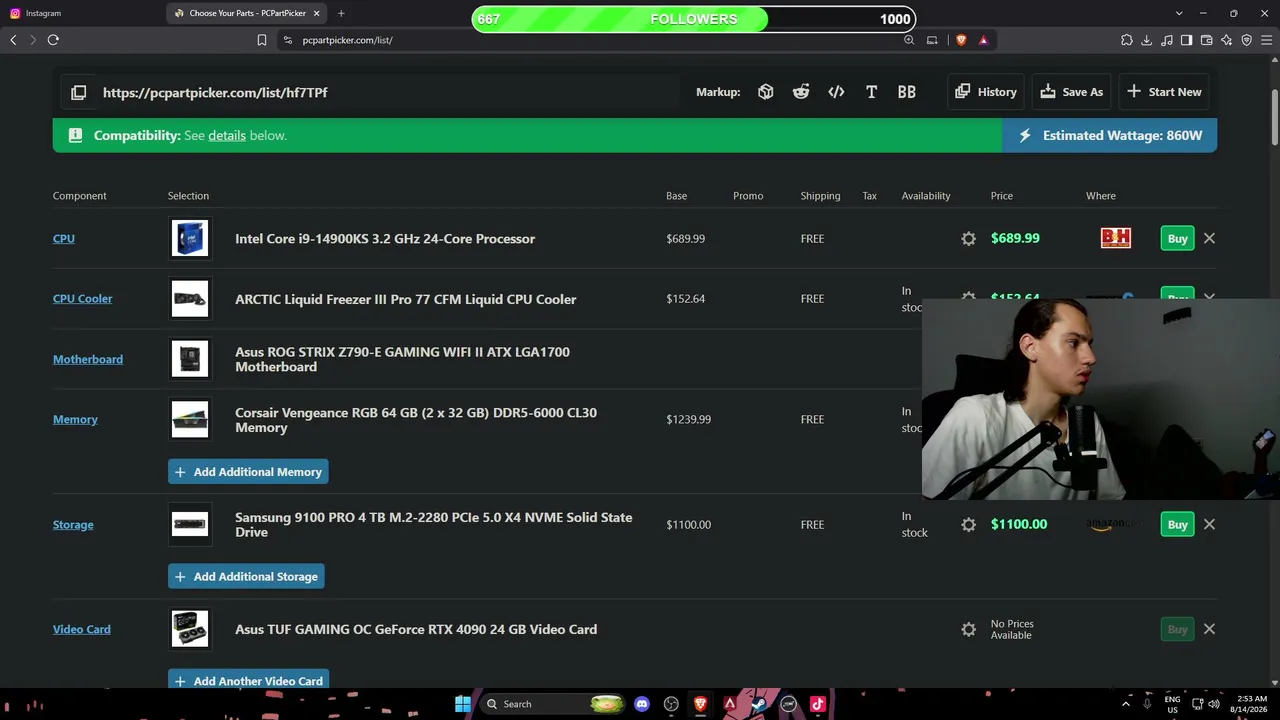
Task: Open the browser extensions puzzle icon
Action: tap(1127, 40)
